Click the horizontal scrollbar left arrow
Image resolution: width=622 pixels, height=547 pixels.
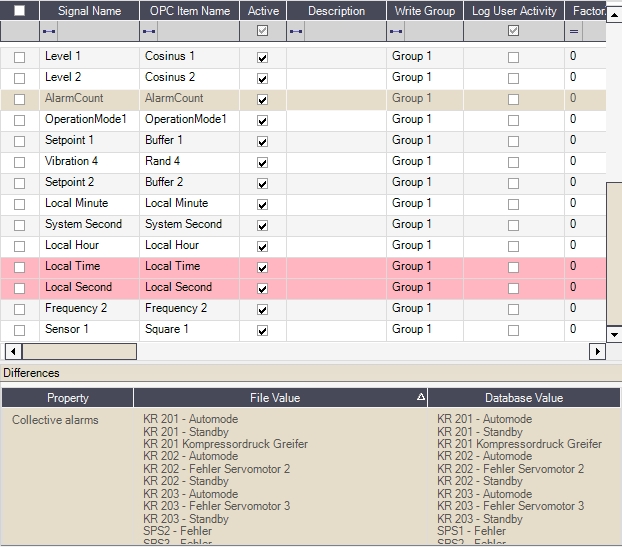click(13, 352)
